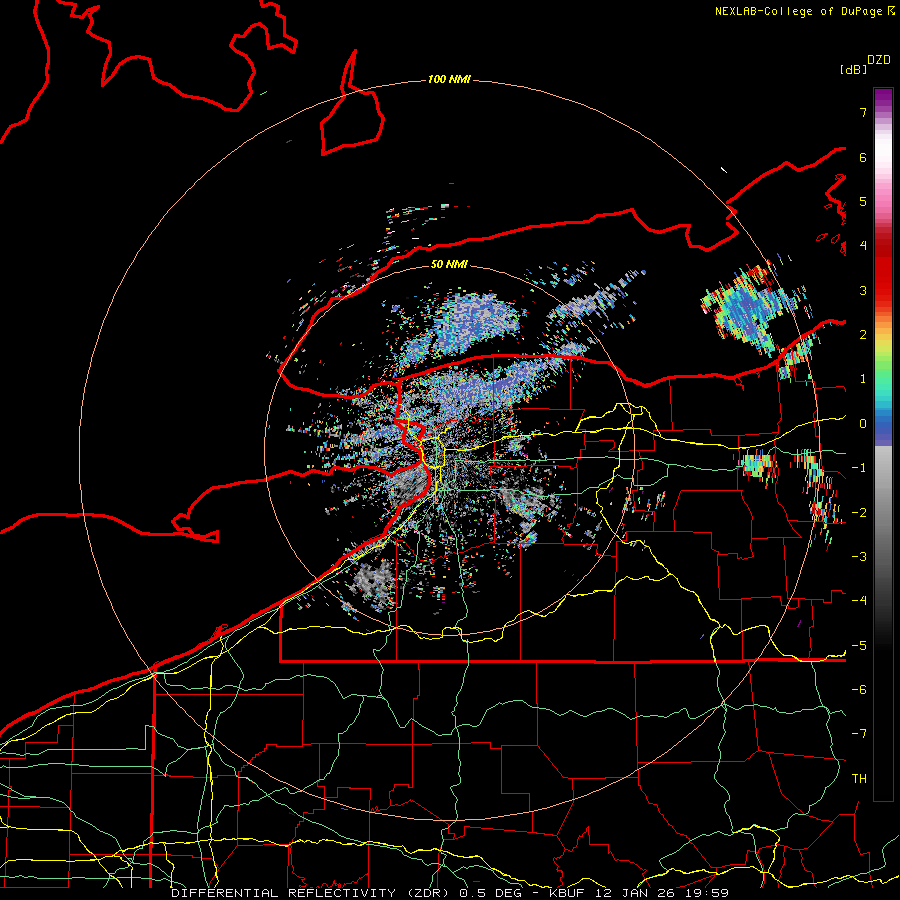This screenshot has width=900, height=900.
Task: Click the 100 NMI range ring label
Action: point(449,79)
